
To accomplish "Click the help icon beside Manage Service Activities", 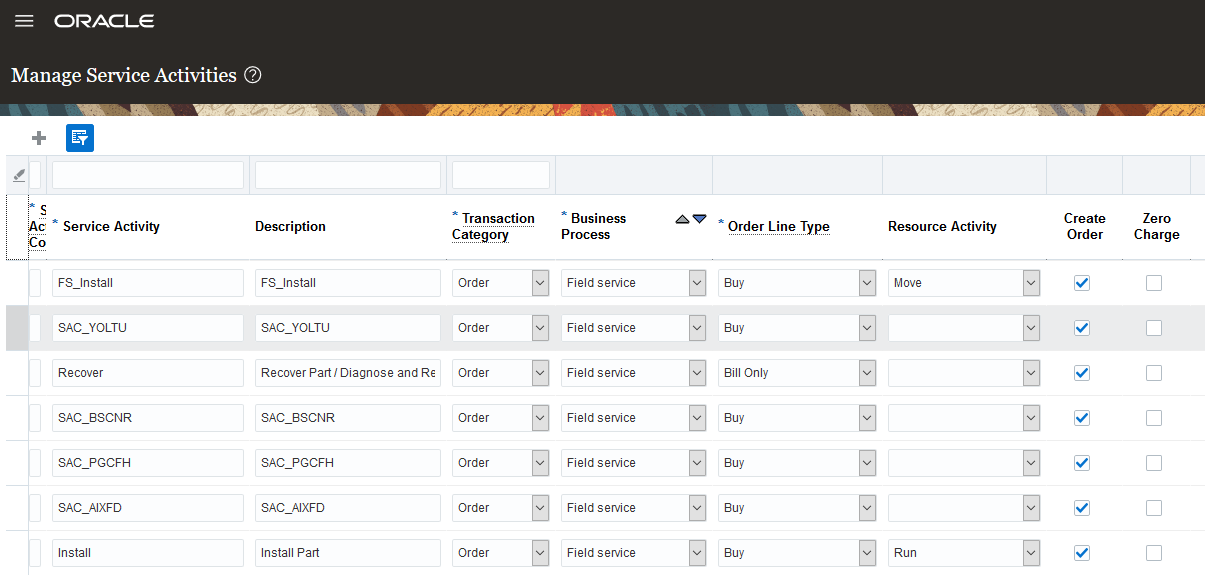I will tap(253, 75).
